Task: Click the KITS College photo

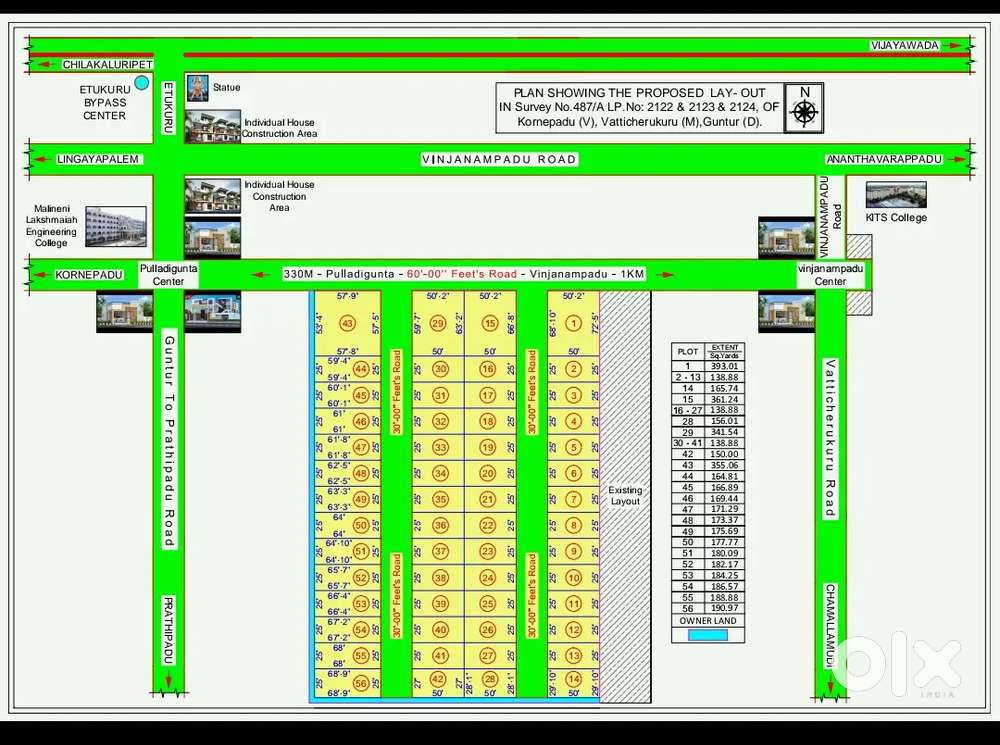Action: pos(895,195)
